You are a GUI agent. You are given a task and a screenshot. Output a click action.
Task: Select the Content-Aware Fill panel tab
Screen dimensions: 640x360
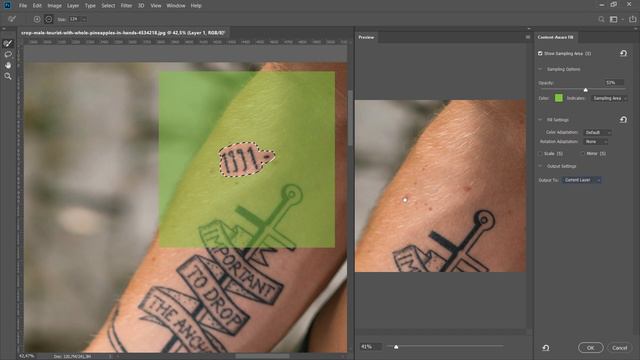coord(555,37)
